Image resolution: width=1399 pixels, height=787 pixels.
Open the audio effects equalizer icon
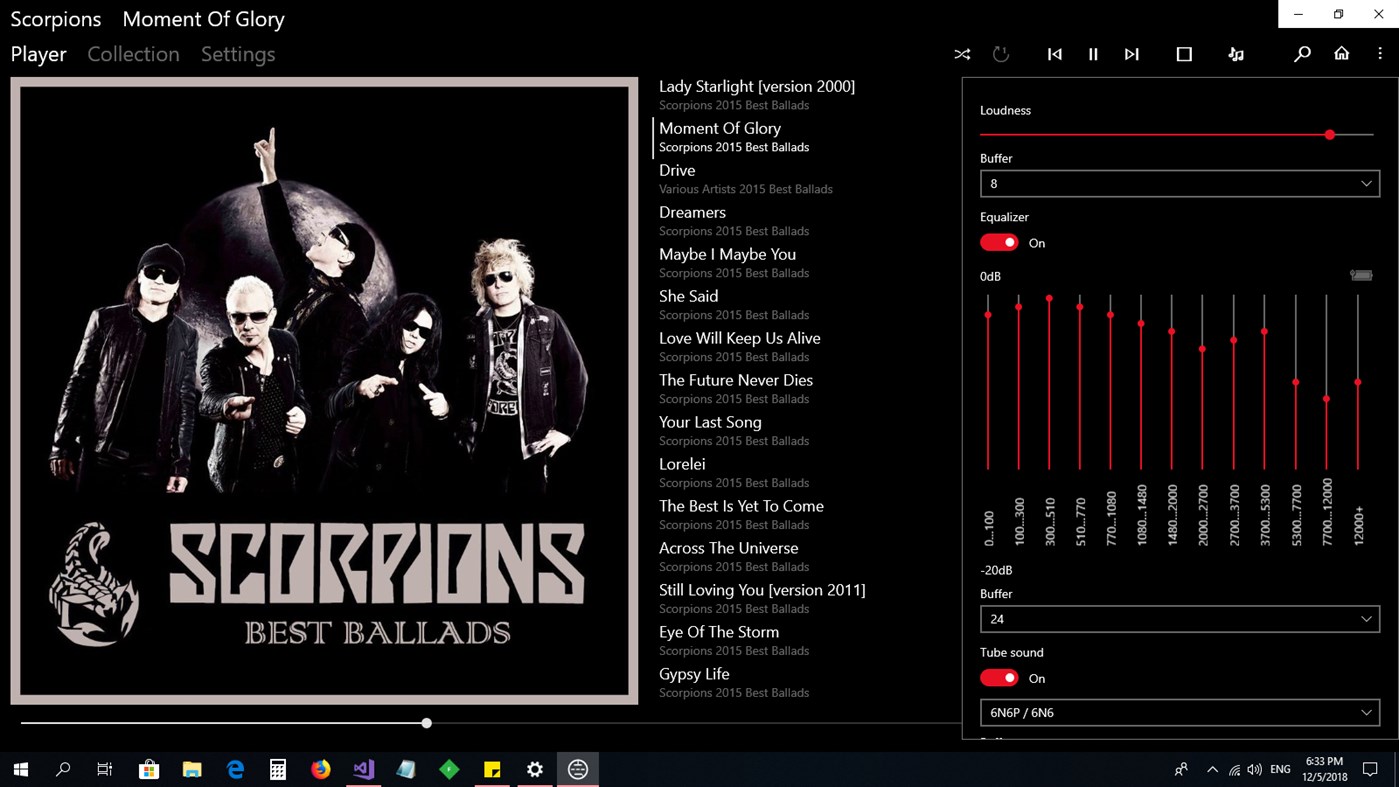[x=1237, y=54]
